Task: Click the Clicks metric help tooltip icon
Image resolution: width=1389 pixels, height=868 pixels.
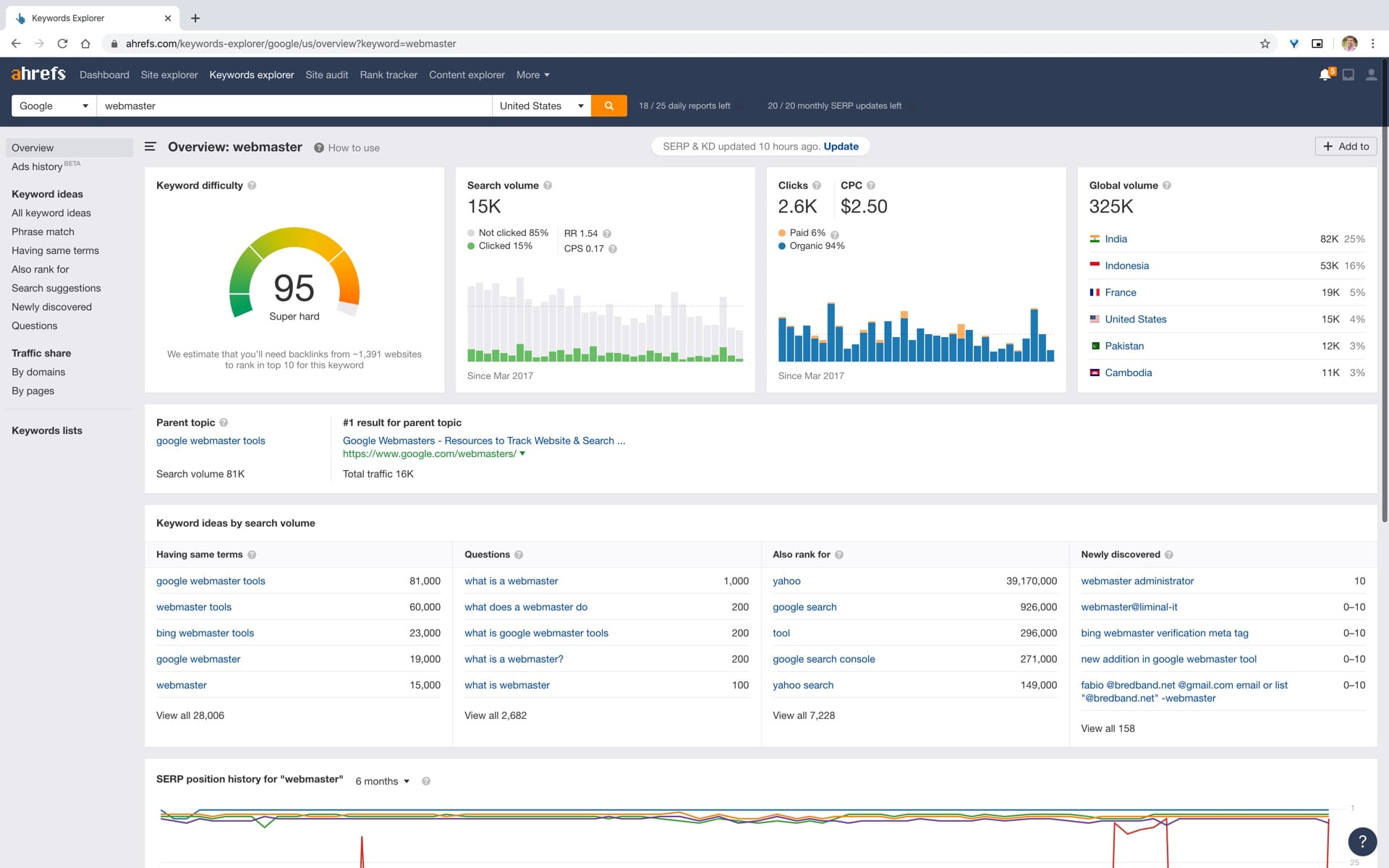Action: point(817,185)
